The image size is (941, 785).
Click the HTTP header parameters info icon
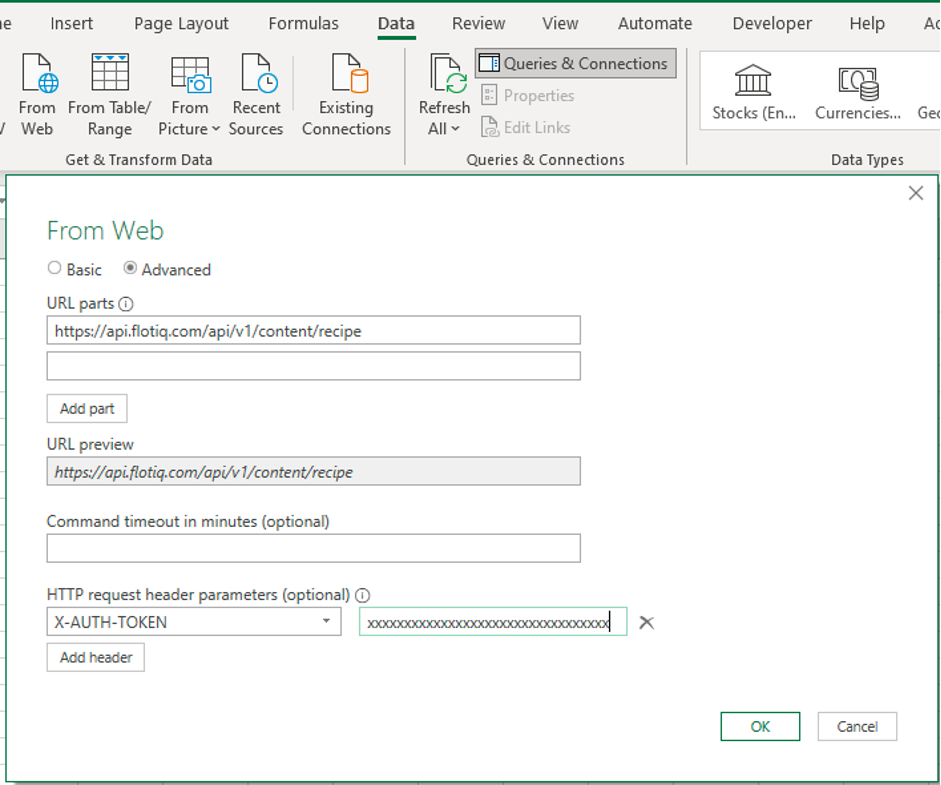coord(362,595)
